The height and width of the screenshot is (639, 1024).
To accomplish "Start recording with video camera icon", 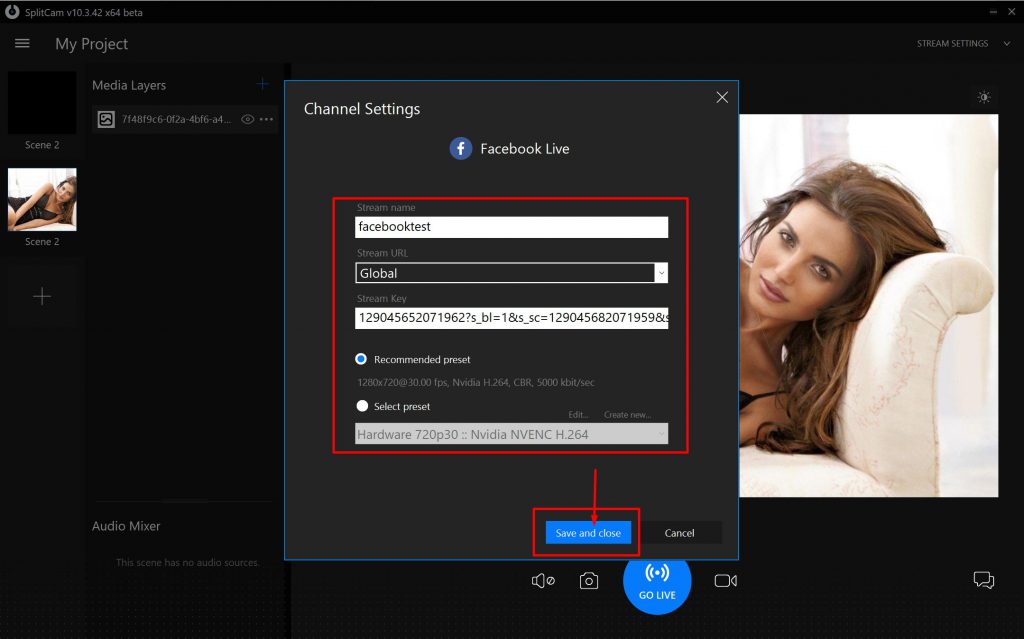I will point(725,580).
